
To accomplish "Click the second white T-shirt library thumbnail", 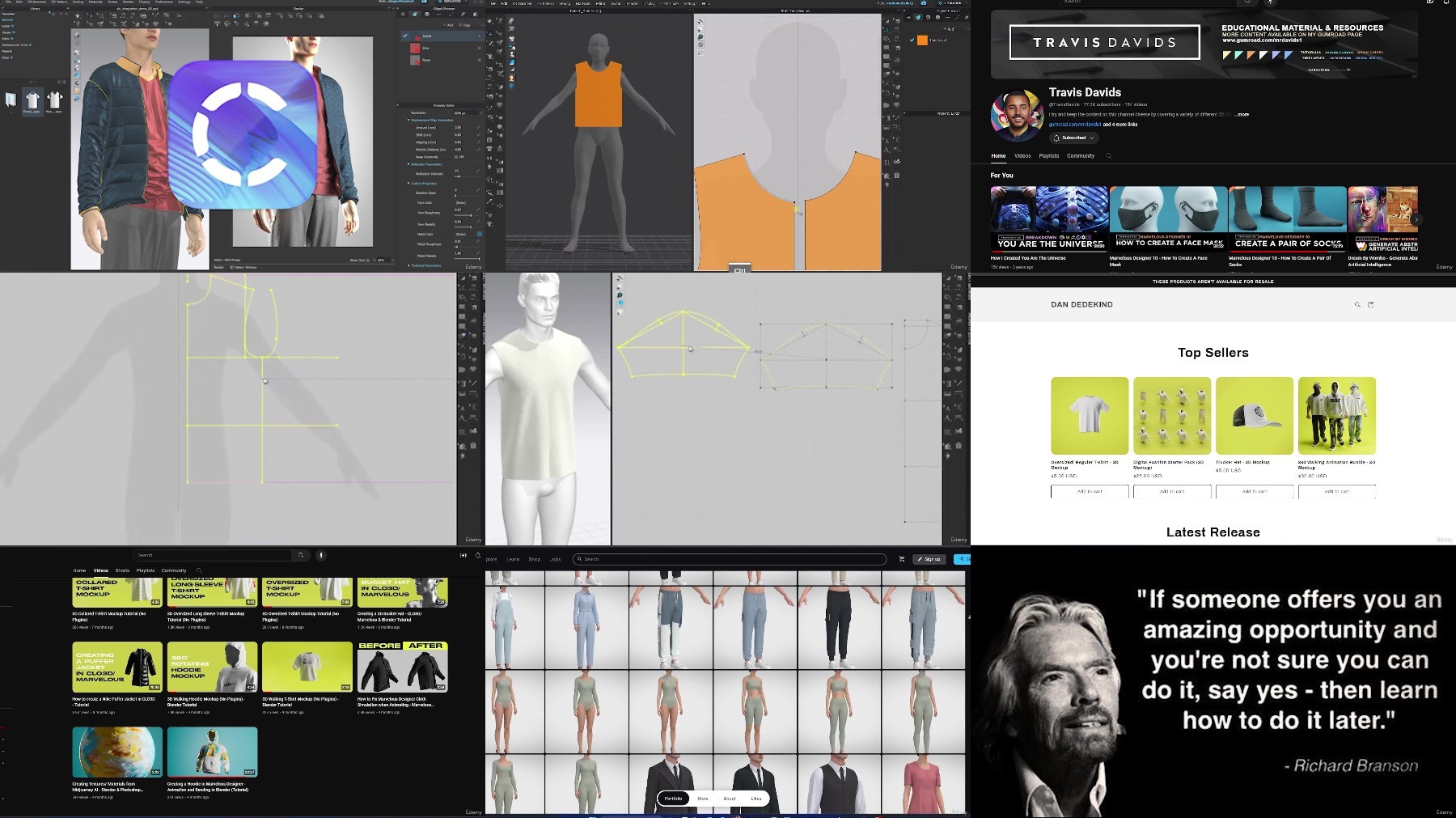I will click(x=54, y=100).
